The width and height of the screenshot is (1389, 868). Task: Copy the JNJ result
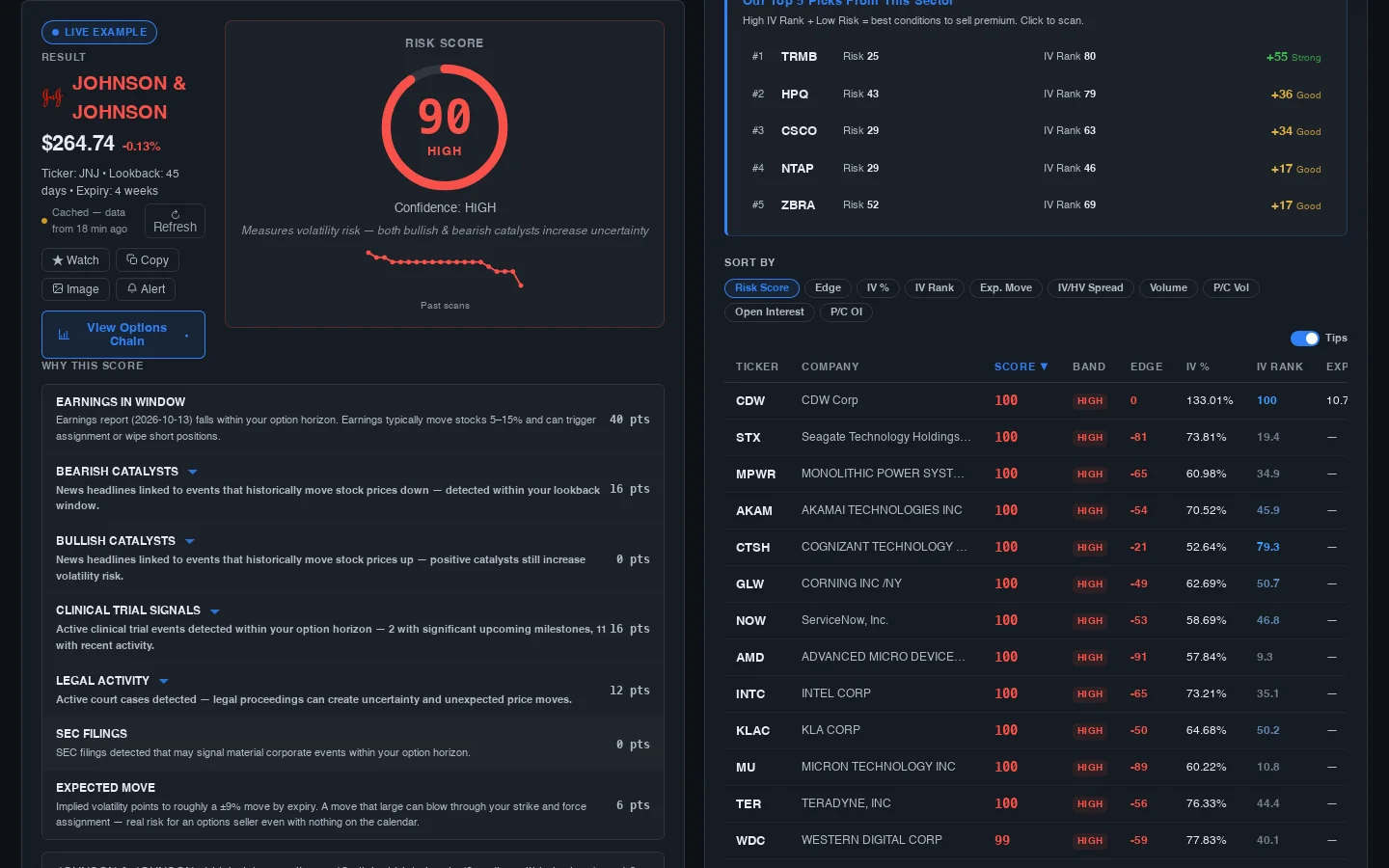click(148, 260)
